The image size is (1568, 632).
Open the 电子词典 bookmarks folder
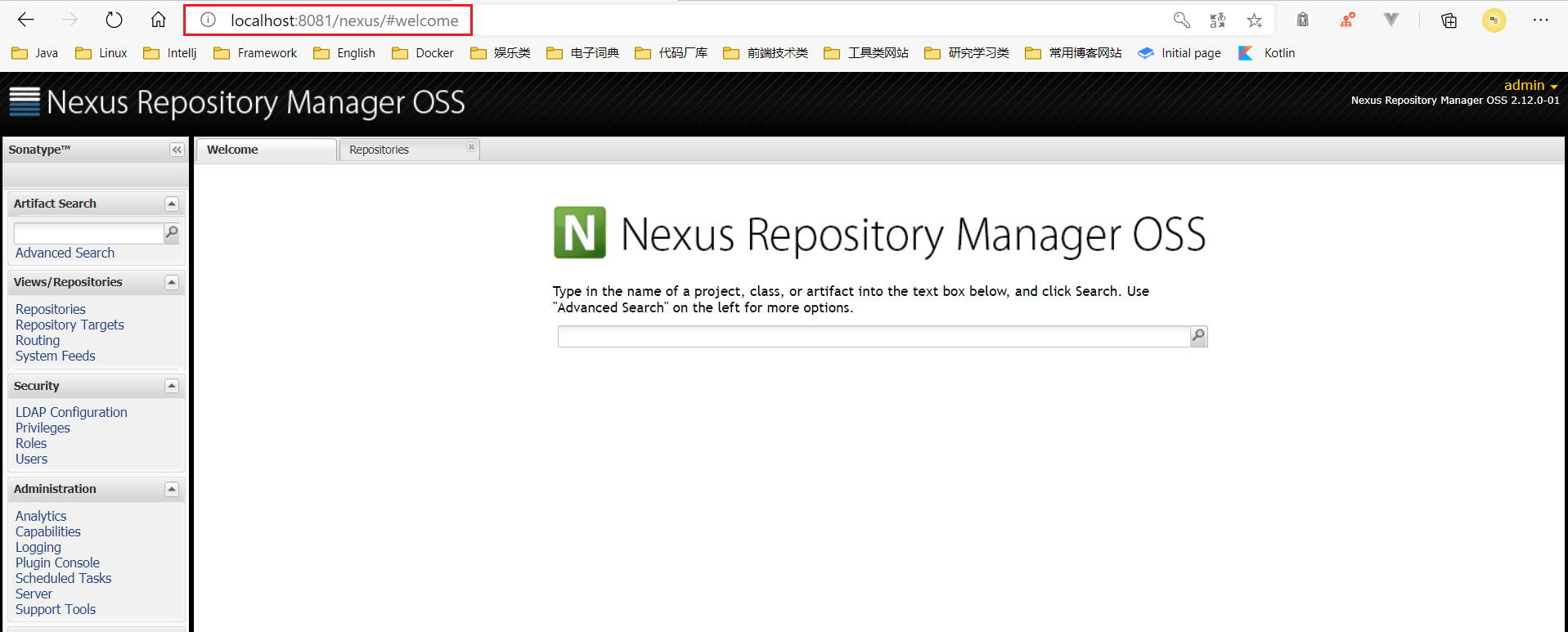pos(583,53)
